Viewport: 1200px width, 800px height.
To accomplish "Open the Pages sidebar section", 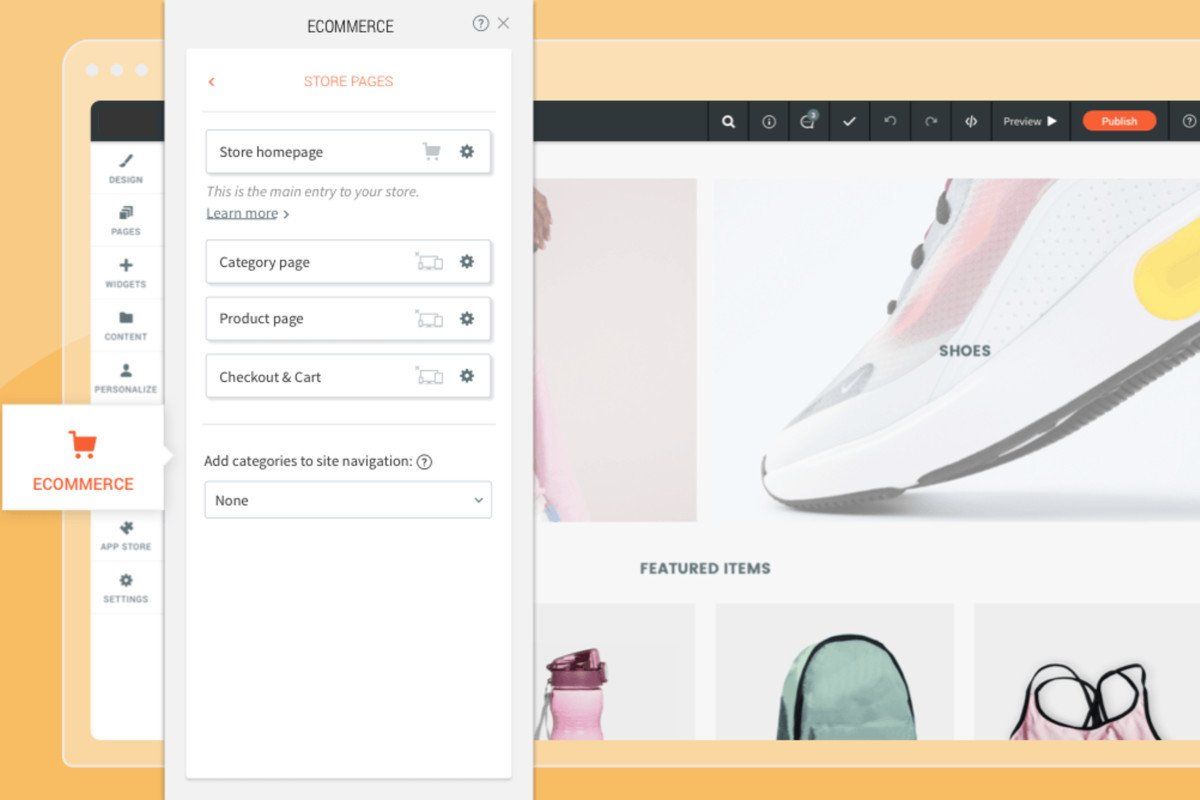I will [x=126, y=220].
